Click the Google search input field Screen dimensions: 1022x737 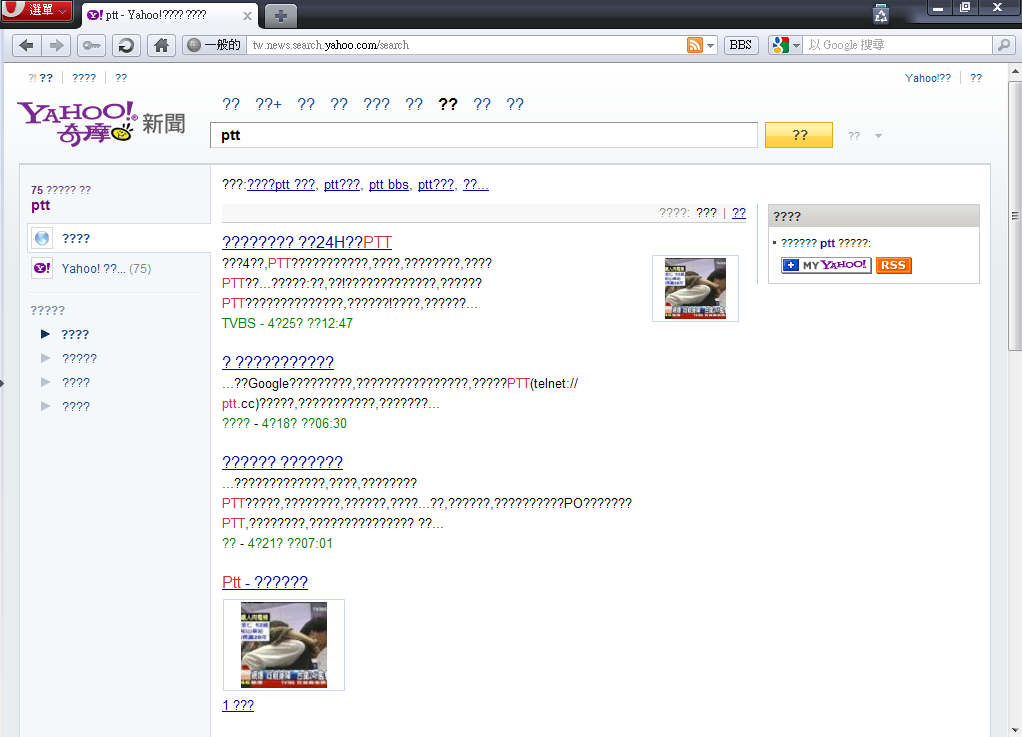coord(898,45)
